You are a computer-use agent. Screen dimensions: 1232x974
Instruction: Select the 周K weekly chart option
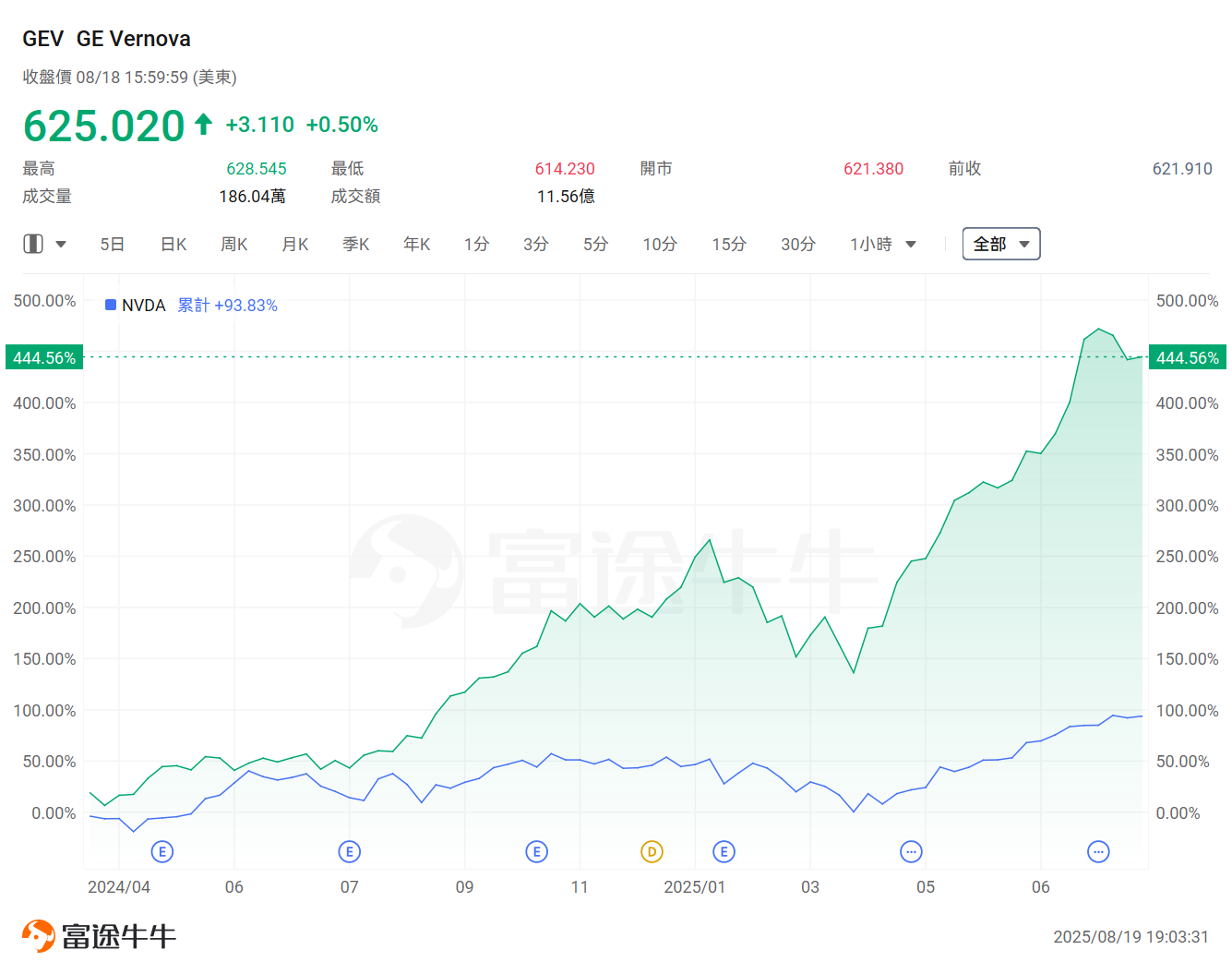click(233, 244)
